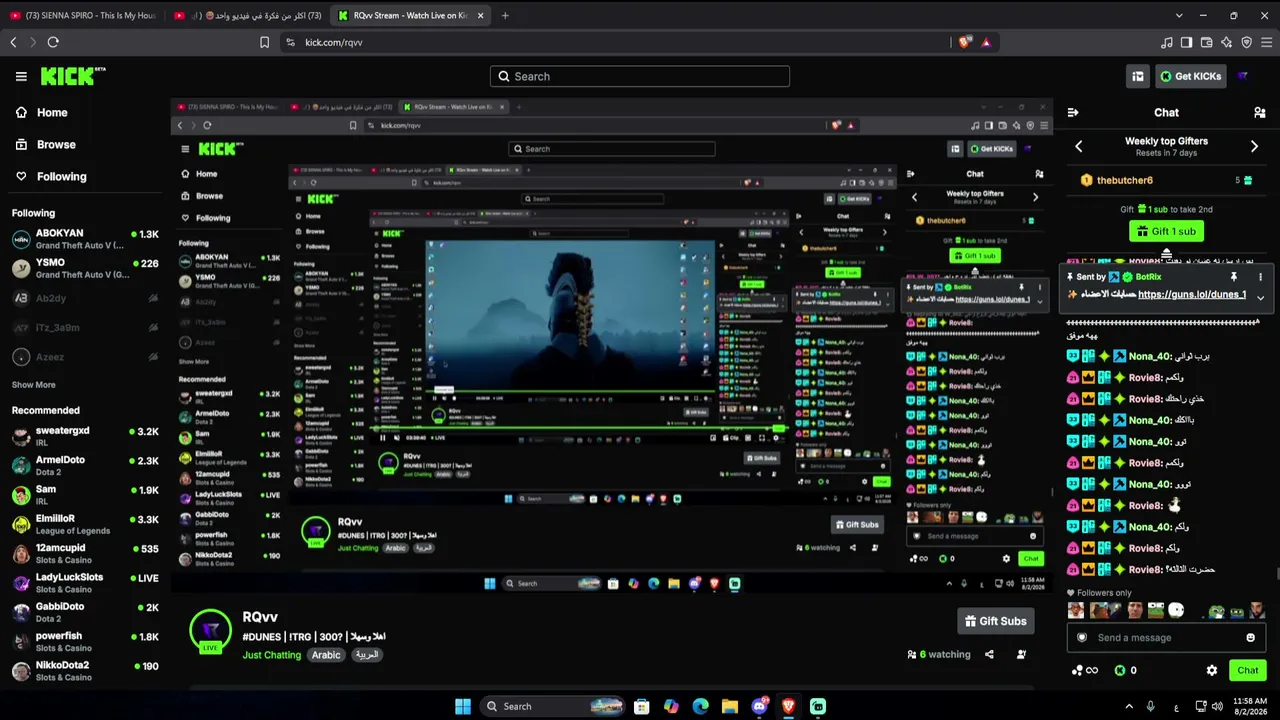Reload the current page

pyautogui.click(x=53, y=42)
